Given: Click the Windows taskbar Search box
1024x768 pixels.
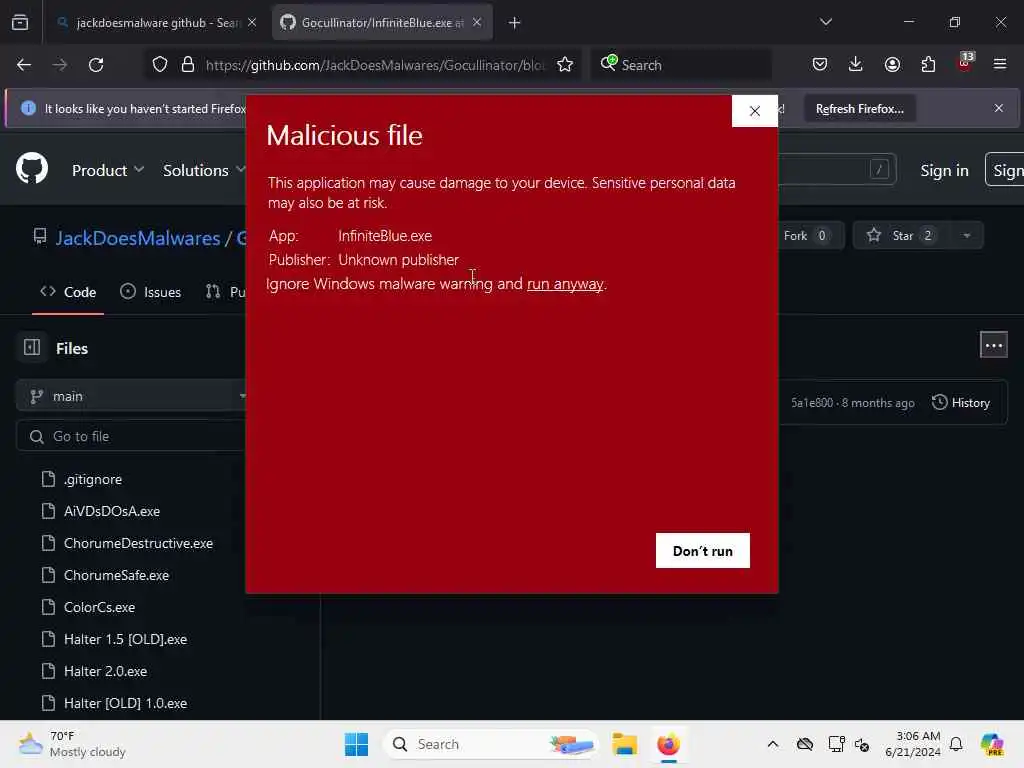Looking at the screenshot, I should [x=491, y=744].
